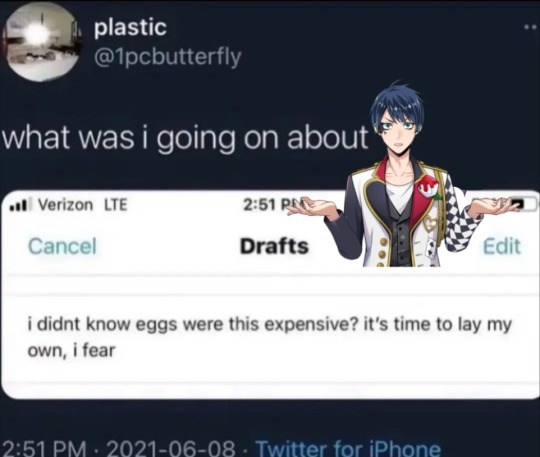Click the embedded Drafts screenshot image
This screenshot has width=540, height=457.
pos(270,295)
